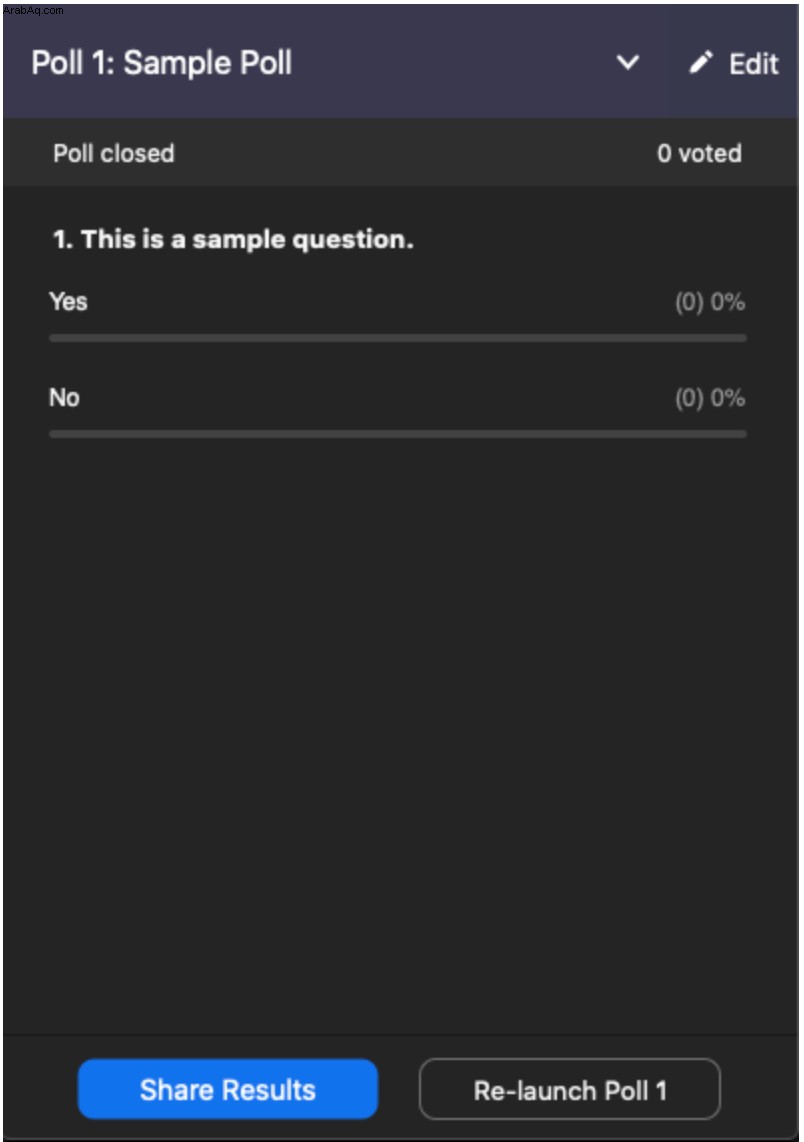
Task: Click the 0 voted counter
Action: [699, 154]
